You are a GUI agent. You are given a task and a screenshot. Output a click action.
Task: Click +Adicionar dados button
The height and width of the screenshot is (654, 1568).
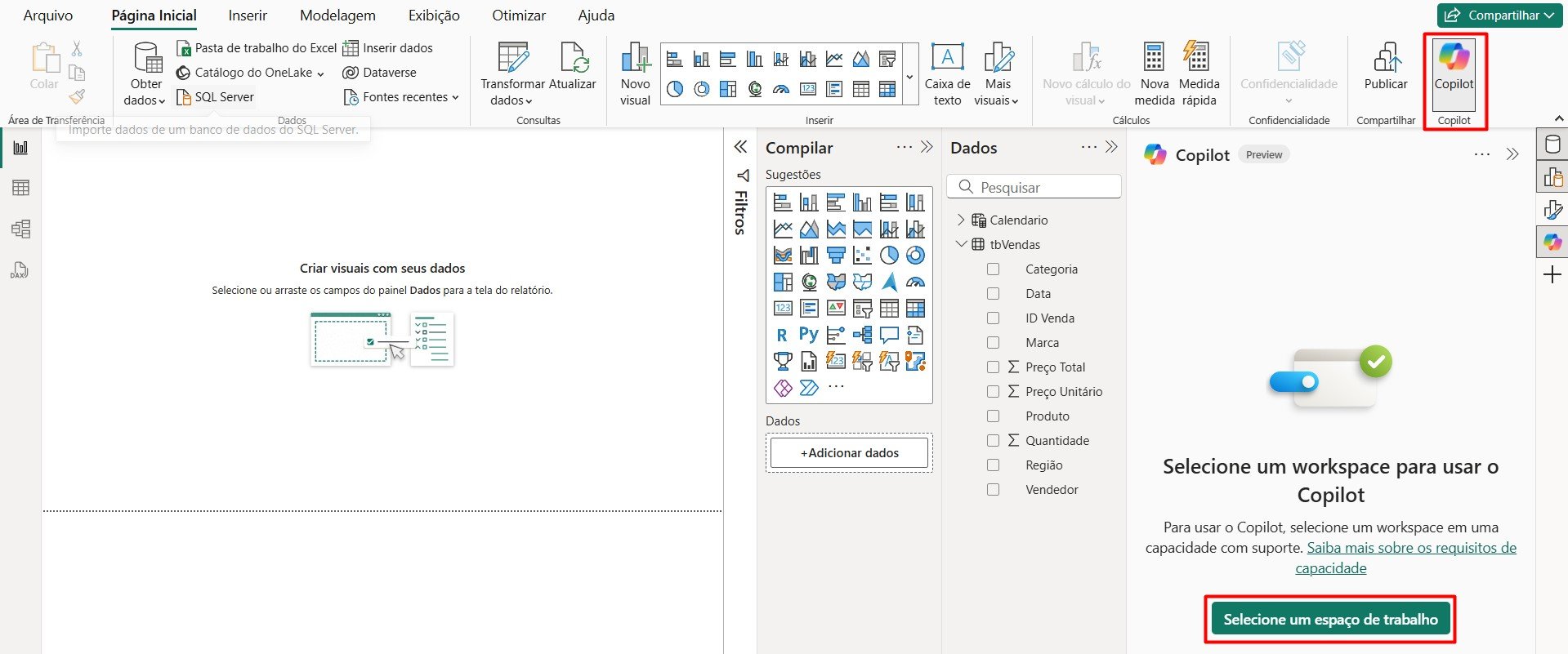(849, 452)
